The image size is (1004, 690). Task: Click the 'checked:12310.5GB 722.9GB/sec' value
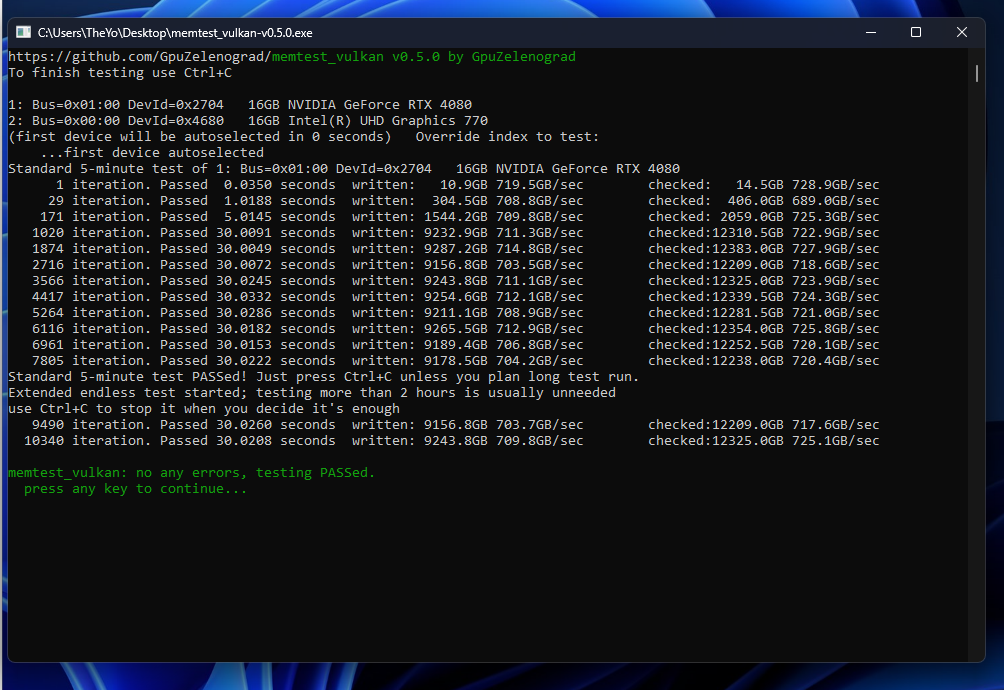764,232
